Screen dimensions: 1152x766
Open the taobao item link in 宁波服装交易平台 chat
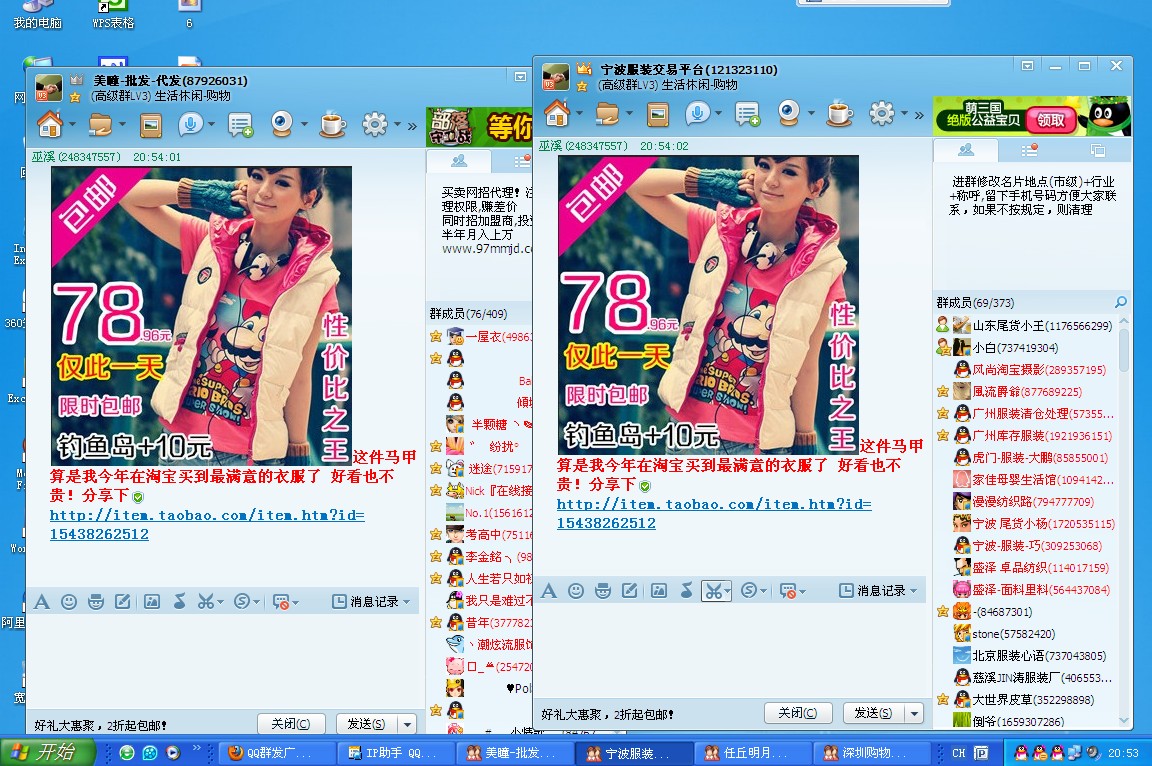(x=713, y=514)
